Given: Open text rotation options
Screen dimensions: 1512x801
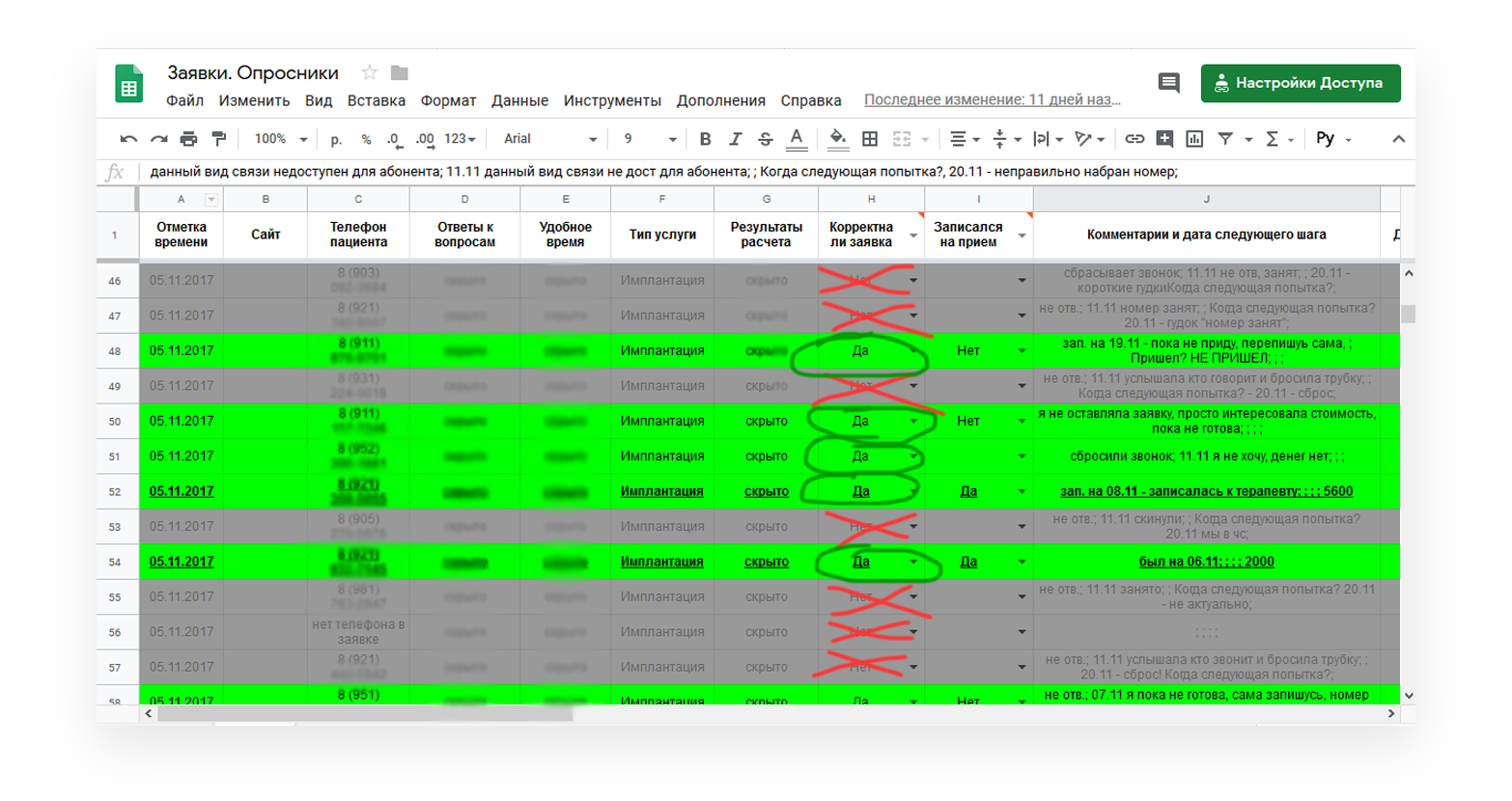Looking at the screenshot, I should click(1088, 139).
